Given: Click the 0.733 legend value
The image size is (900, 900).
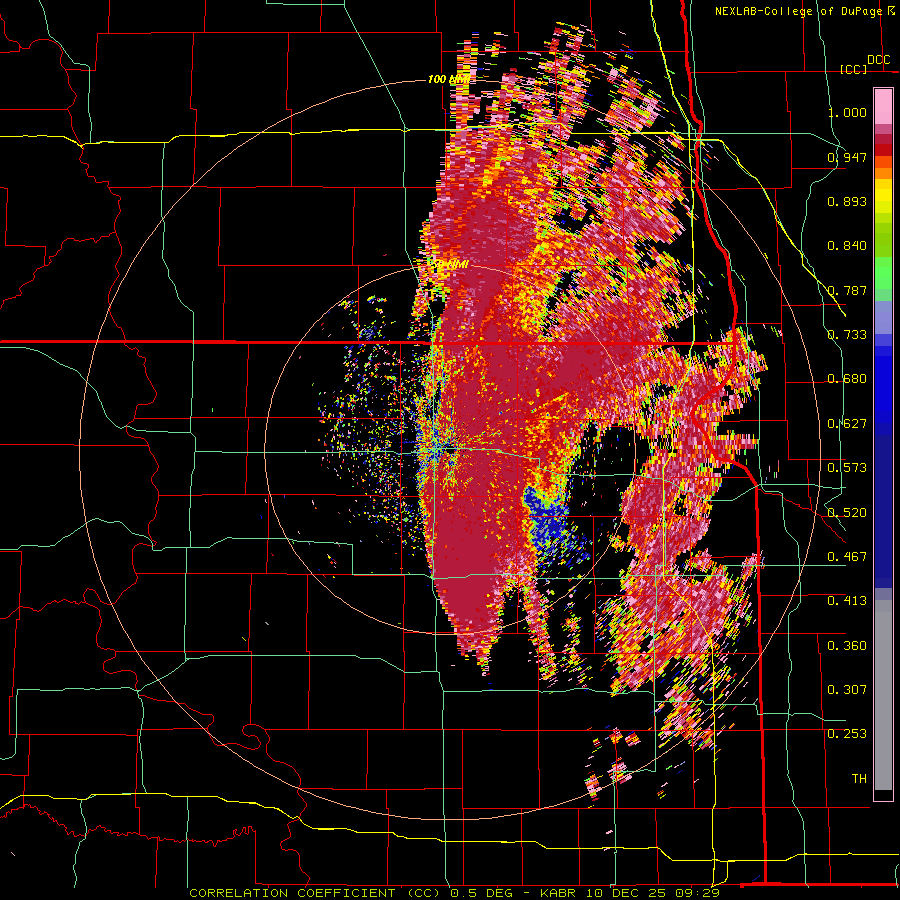Looking at the screenshot, I should click(847, 335).
